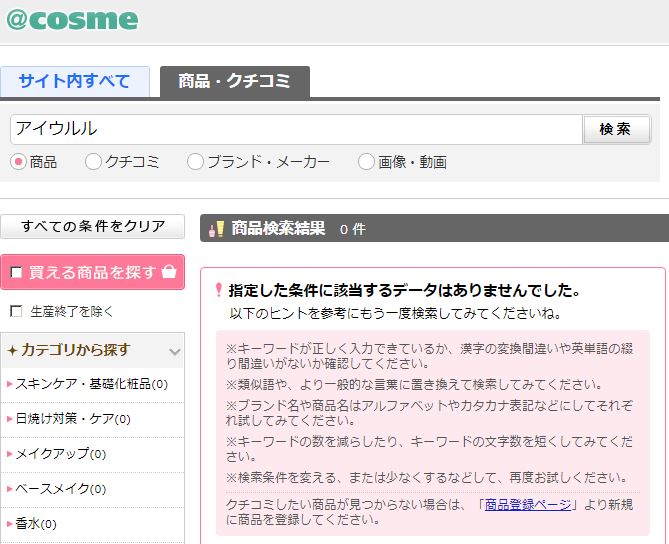Click the 商品検索結果 0件 header
669x544 pixels.
tap(434, 228)
